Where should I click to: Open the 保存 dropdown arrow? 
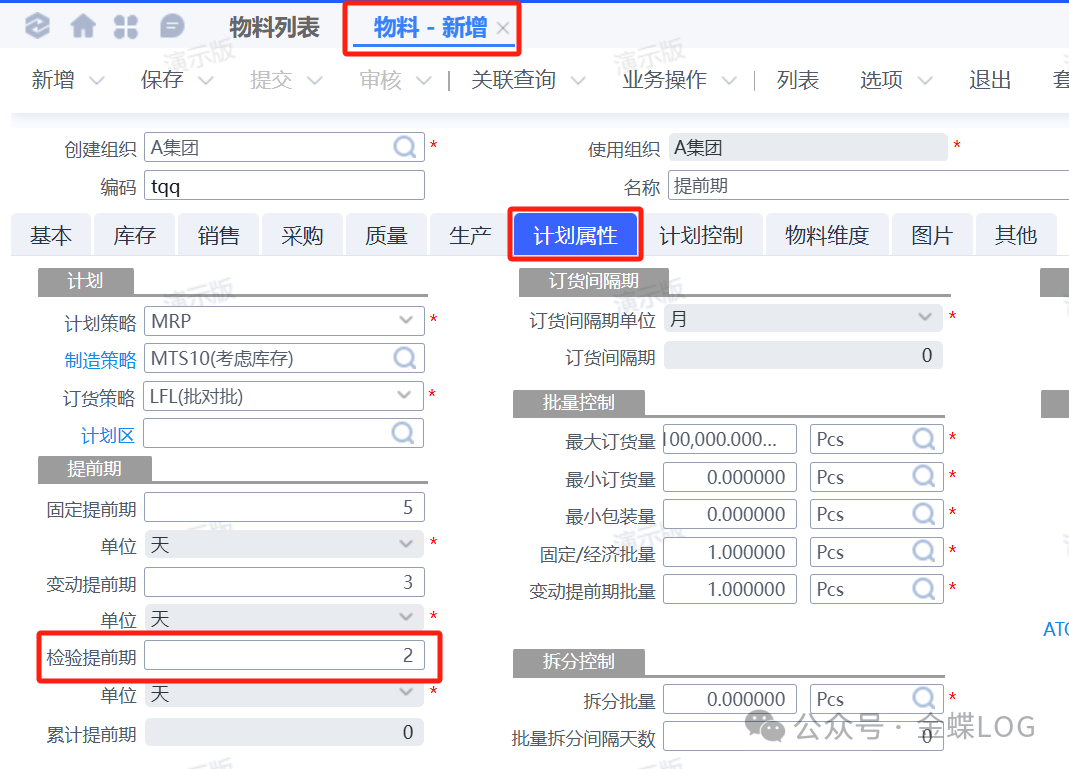click(205, 81)
